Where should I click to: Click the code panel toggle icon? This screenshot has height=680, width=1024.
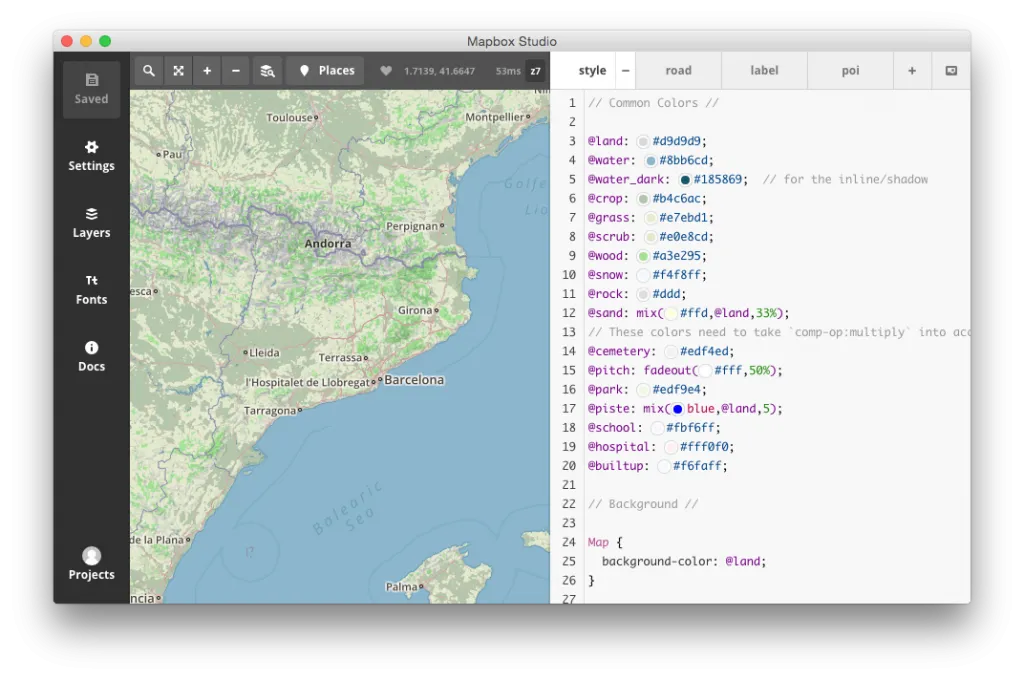point(952,71)
